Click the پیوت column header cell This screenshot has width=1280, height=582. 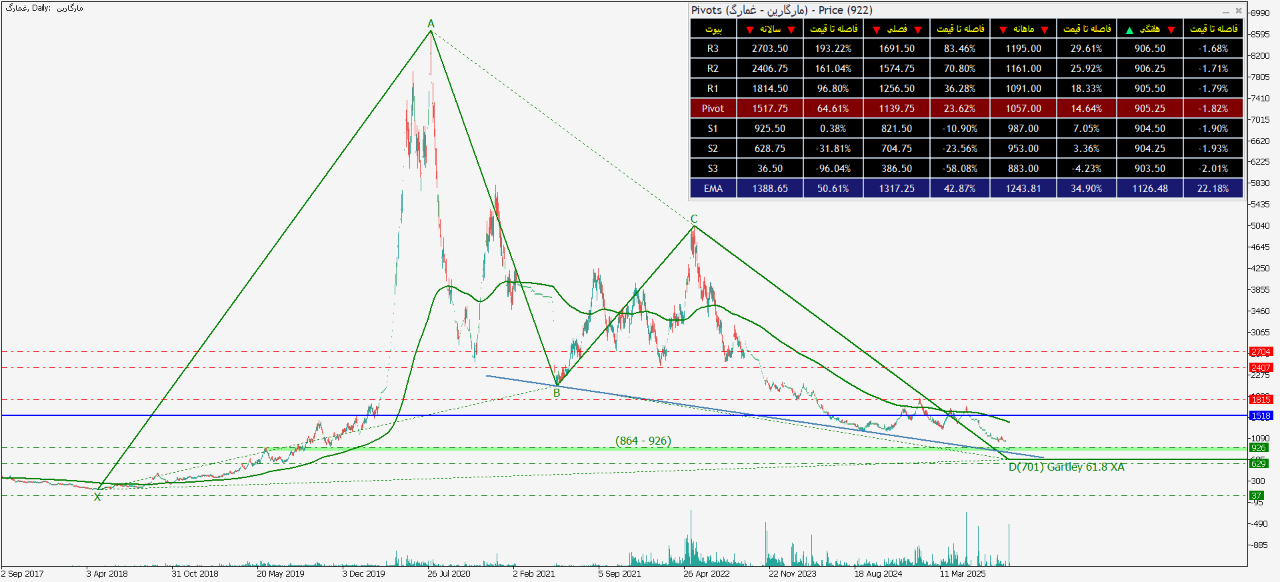click(712, 29)
